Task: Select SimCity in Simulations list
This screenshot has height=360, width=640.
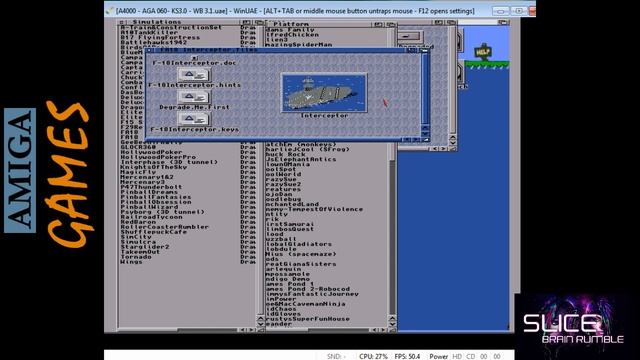Action: [x=136, y=237]
